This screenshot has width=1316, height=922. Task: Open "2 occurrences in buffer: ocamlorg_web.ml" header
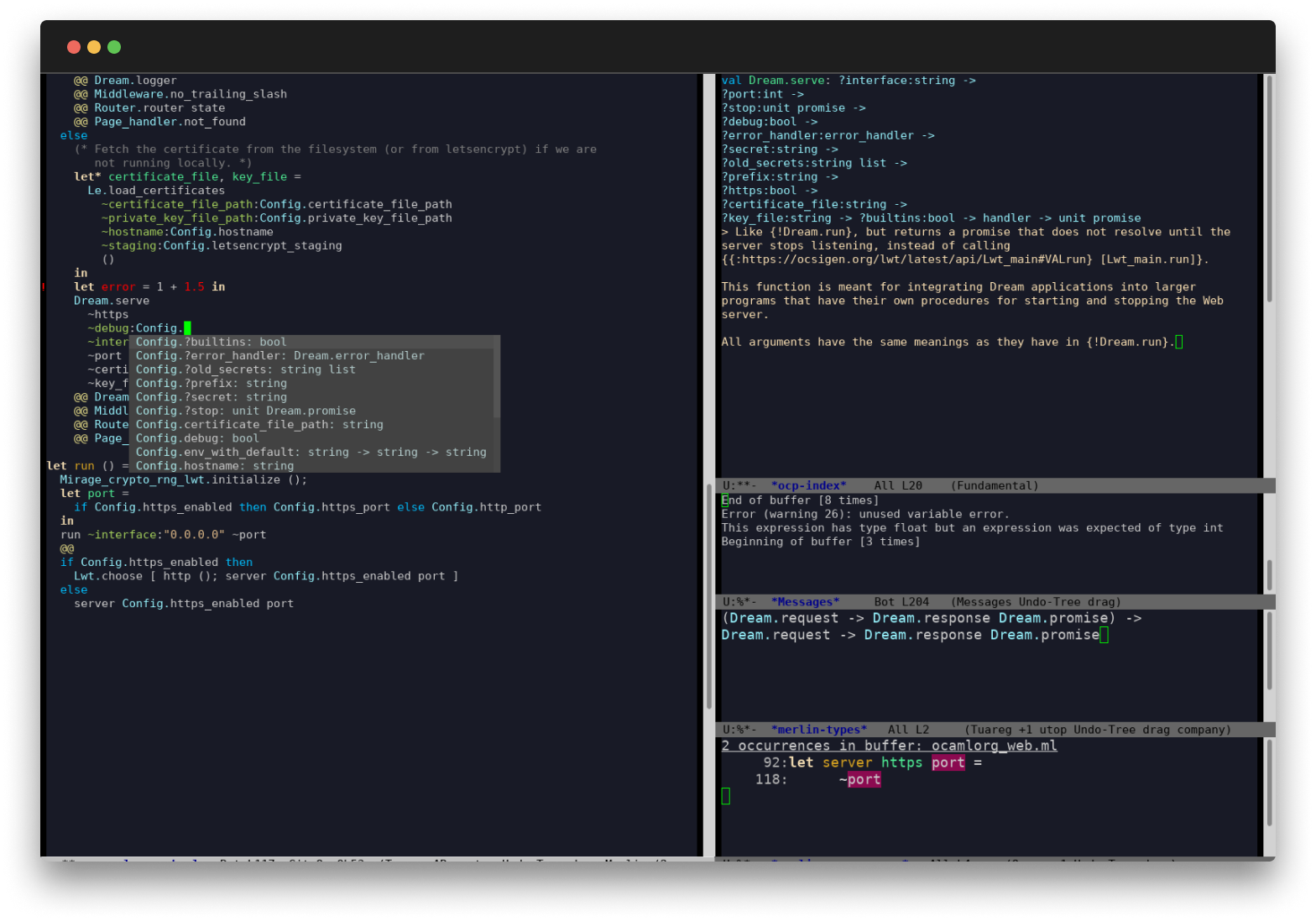tap(890, 746)
